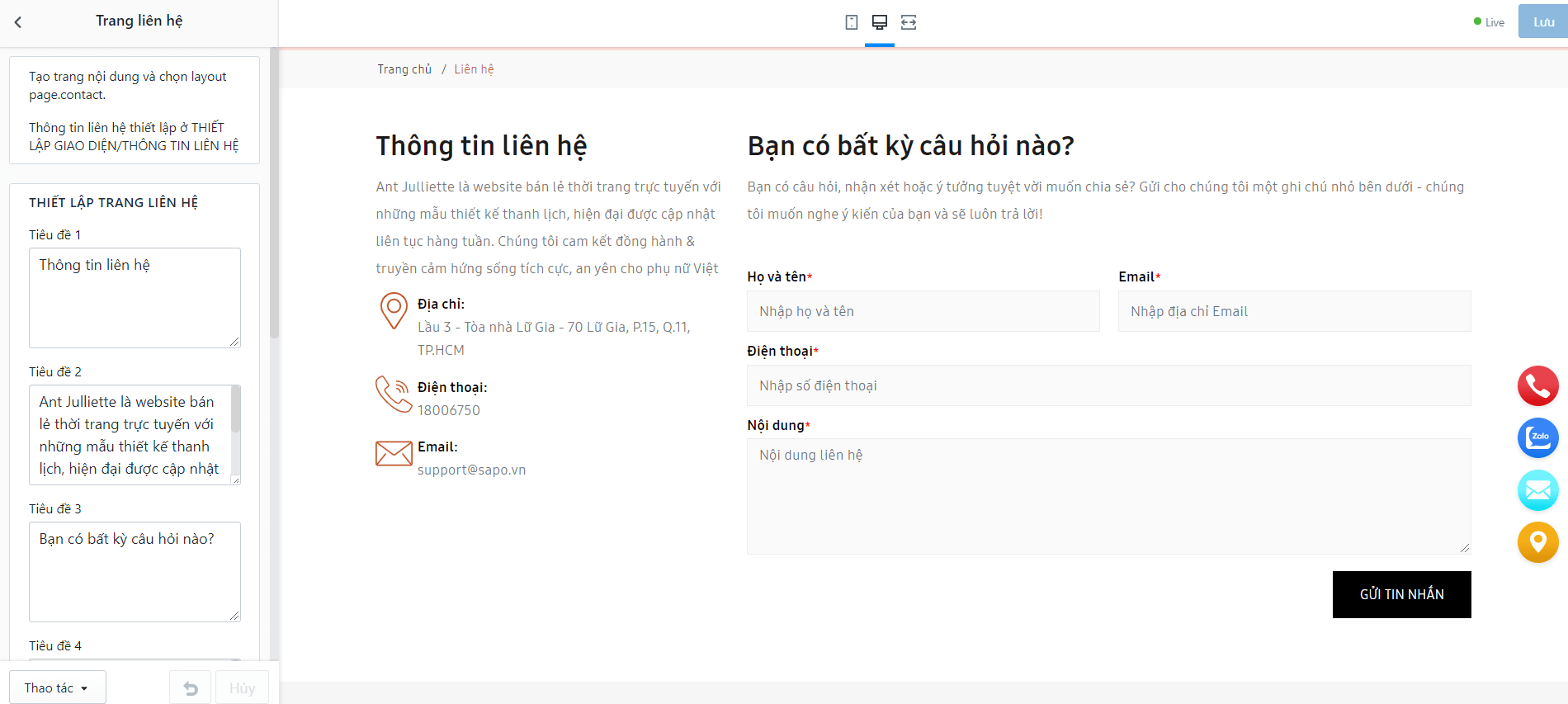The width and height of the screenshot is (1568, 704).
Task: Click the support@sapo.vn email text
Action: [x=471, y=470]
